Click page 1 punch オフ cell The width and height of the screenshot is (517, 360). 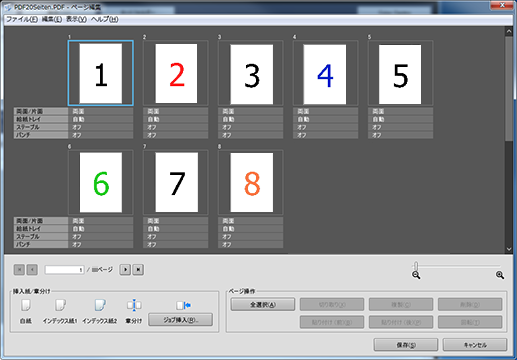101,135
